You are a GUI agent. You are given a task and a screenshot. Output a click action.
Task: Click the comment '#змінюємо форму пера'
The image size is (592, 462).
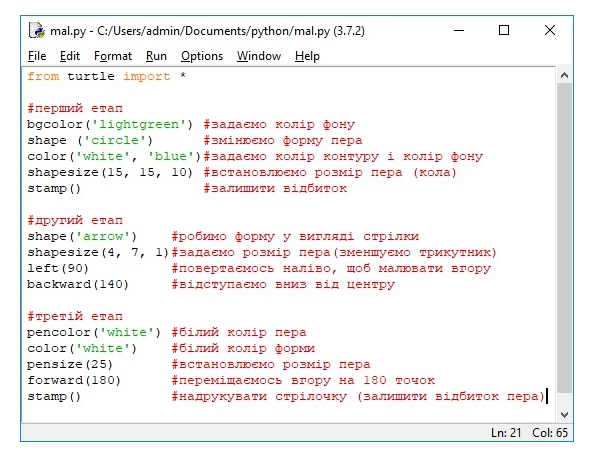point(283,140)
